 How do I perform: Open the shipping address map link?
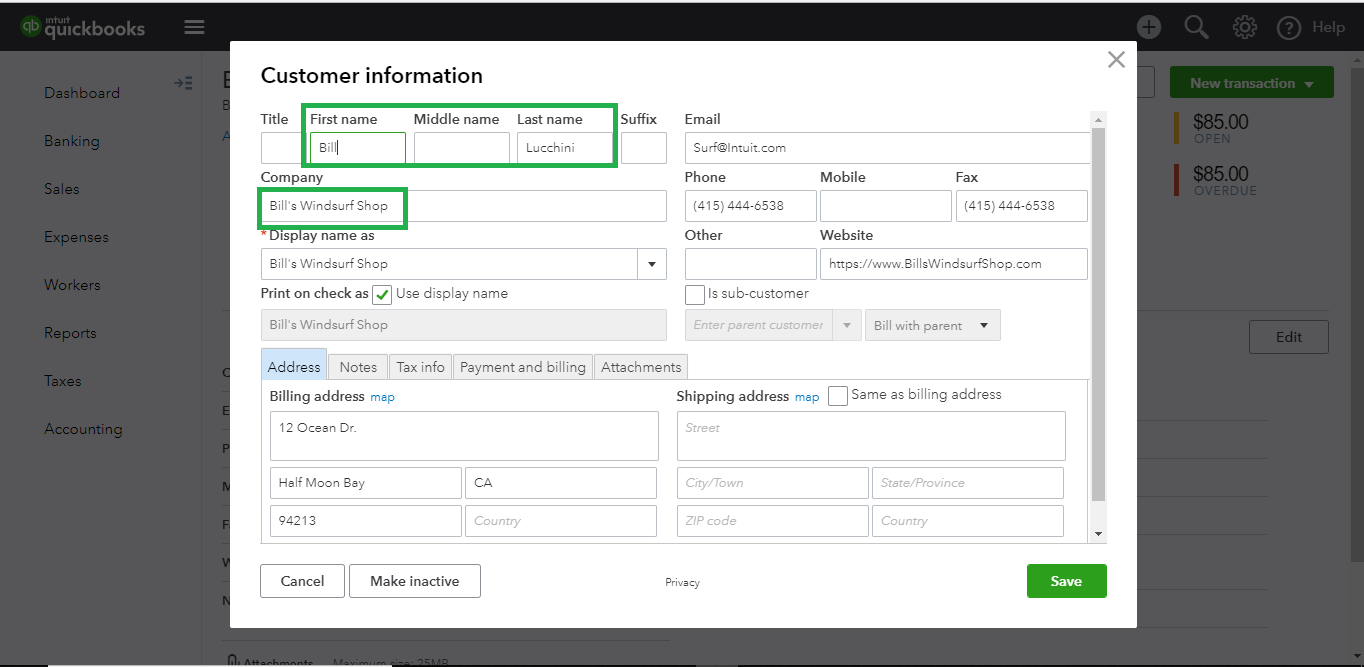[x=807, y=397]
